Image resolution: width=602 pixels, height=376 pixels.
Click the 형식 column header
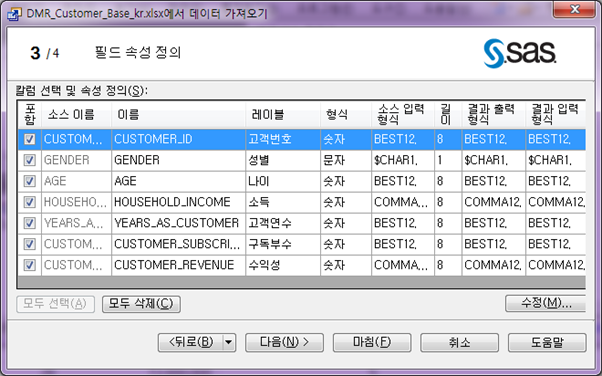click(x=346, y=114)
